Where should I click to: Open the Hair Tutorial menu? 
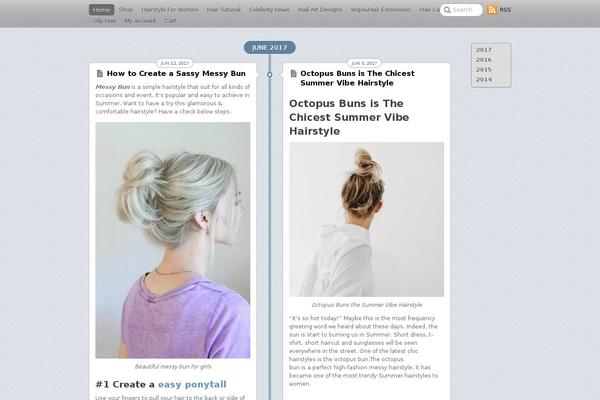[223, 10]
